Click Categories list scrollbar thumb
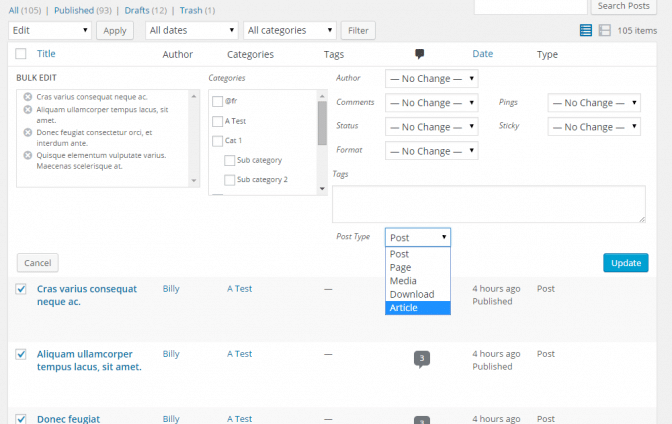 point(322,123)
